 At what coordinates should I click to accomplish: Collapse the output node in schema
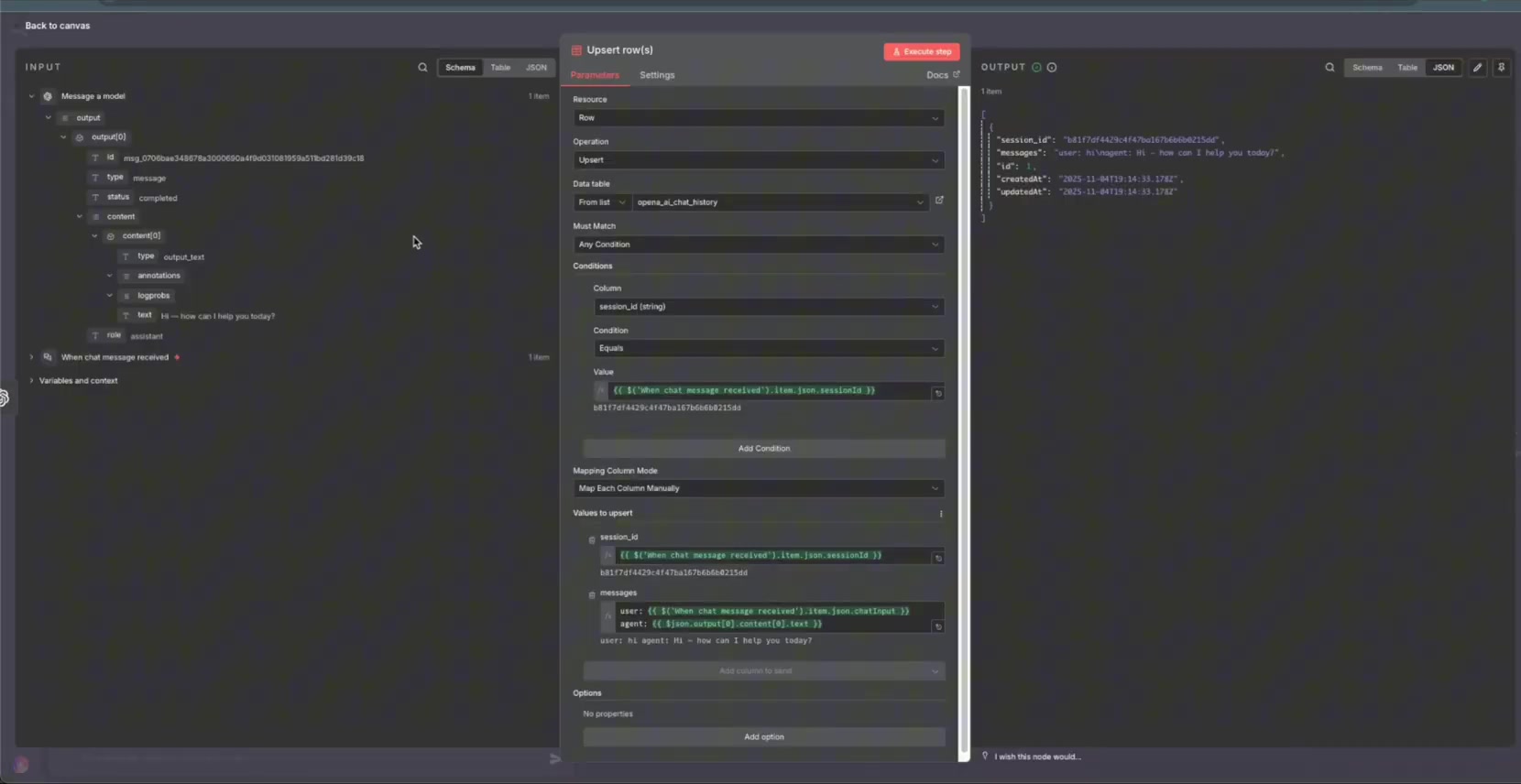[x=48, y=118]
